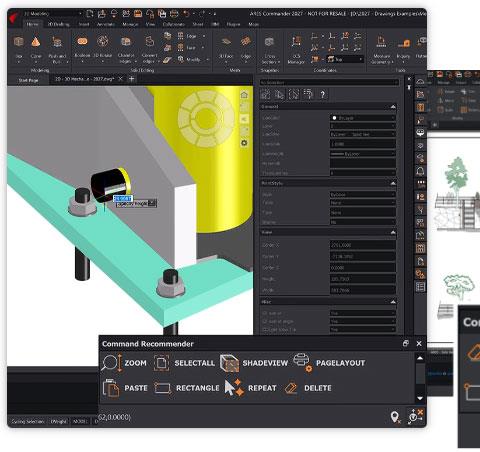Add a new drawing tab with plus
Viewport: 480px width, 452px height.
tap(132, 79)
